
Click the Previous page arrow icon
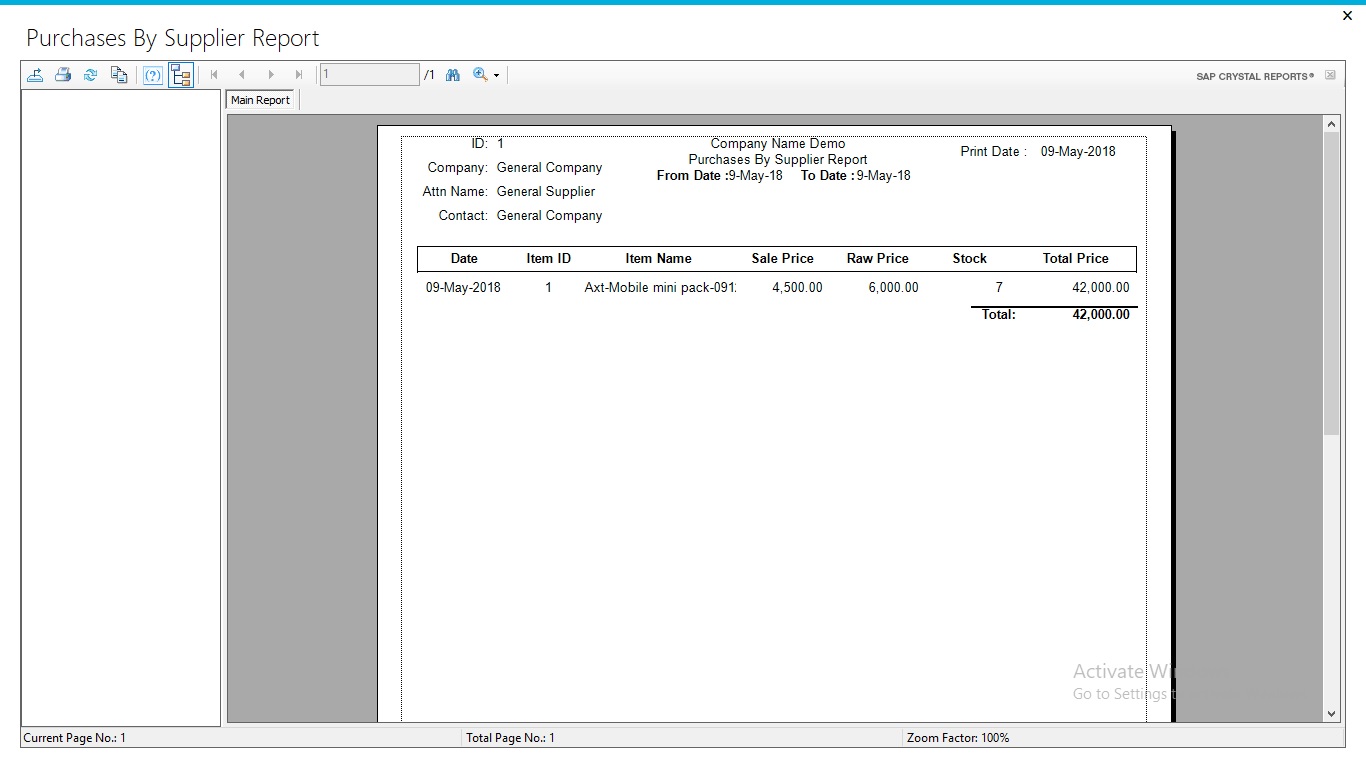242,74
